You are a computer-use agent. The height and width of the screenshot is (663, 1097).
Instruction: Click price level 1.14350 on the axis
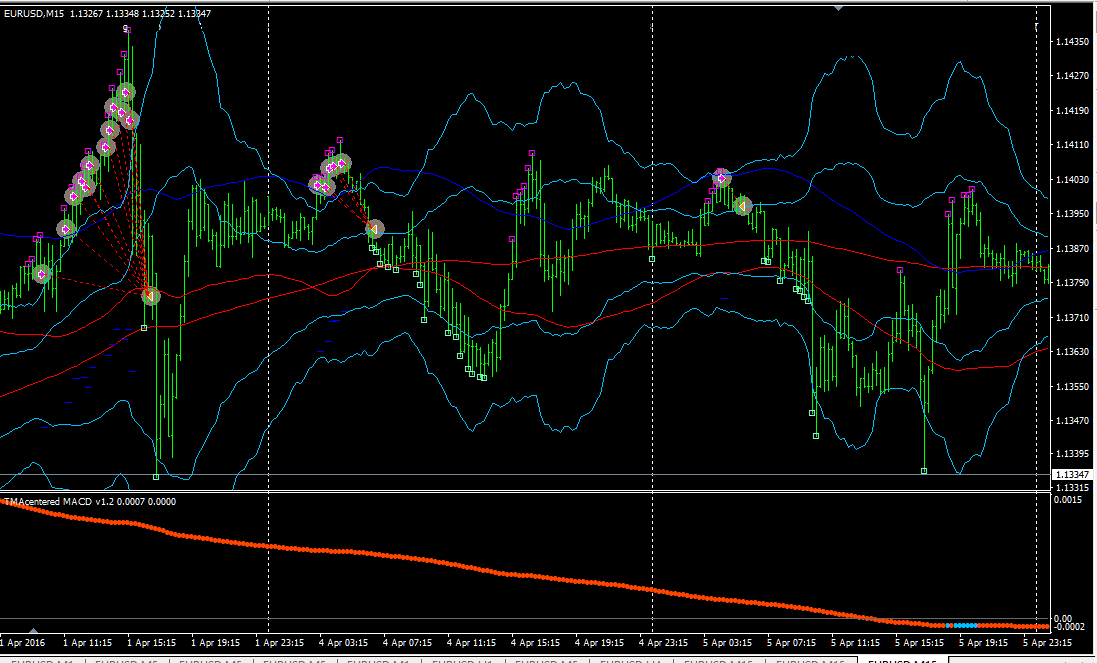[1073, 42]
